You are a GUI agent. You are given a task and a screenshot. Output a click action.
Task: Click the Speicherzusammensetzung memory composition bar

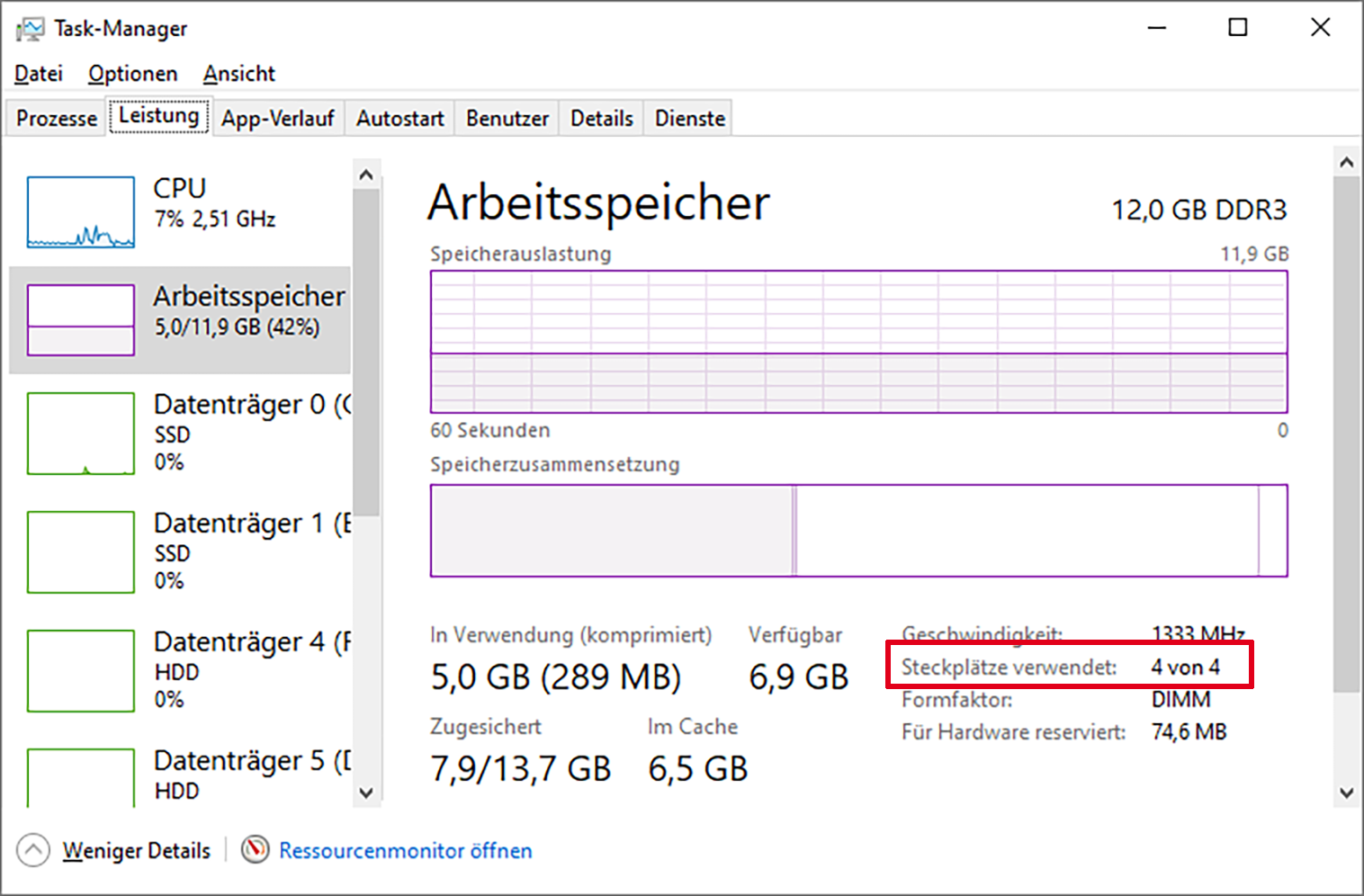click(858, 531)
